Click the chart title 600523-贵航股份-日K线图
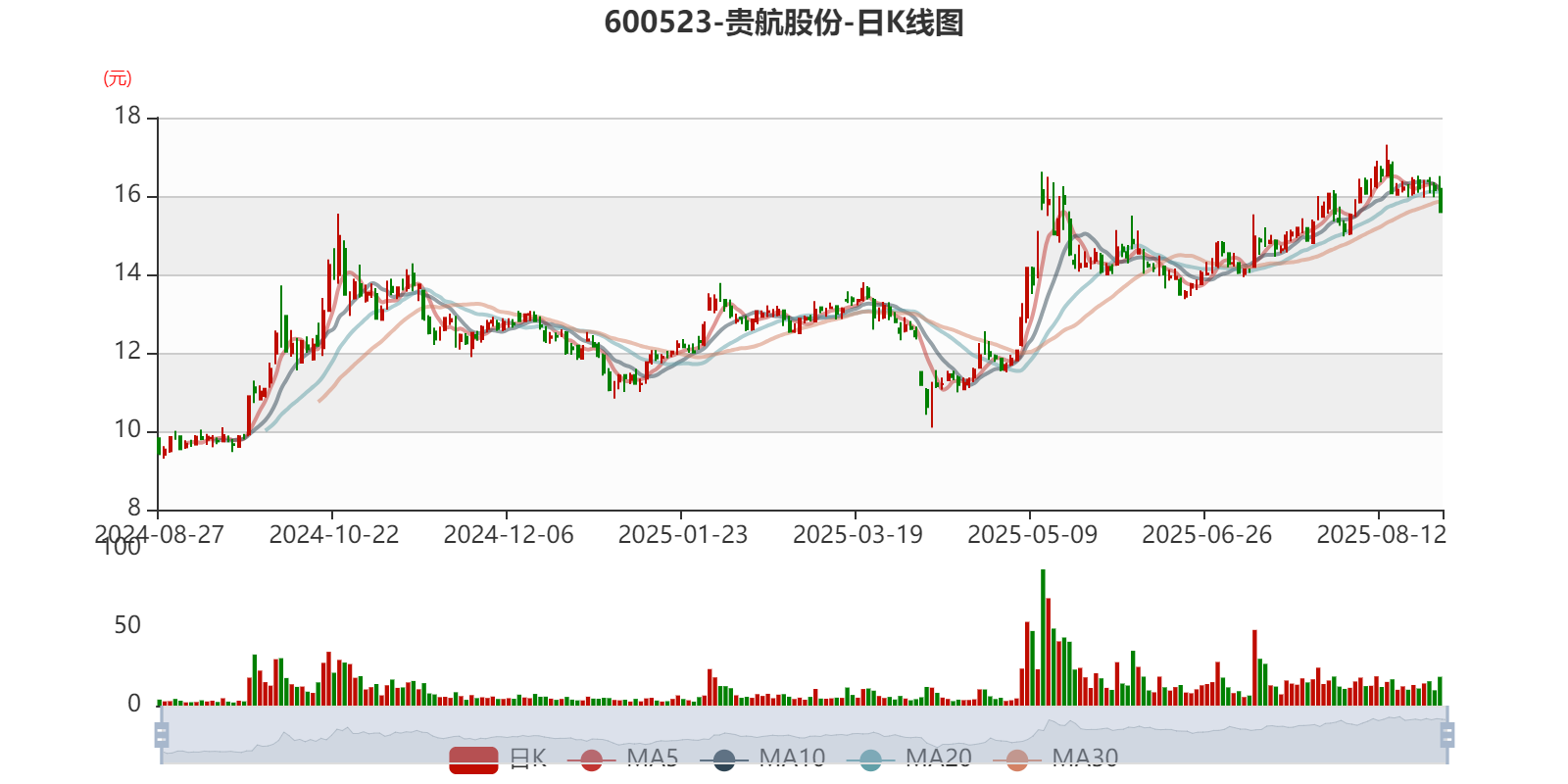1568x784 pixels. pyautogui.click(x=783, y=23)
